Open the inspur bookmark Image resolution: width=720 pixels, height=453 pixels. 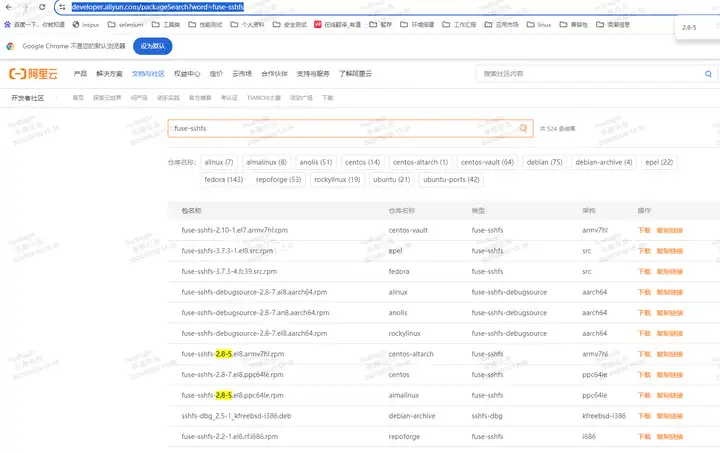tap(86, 25)
